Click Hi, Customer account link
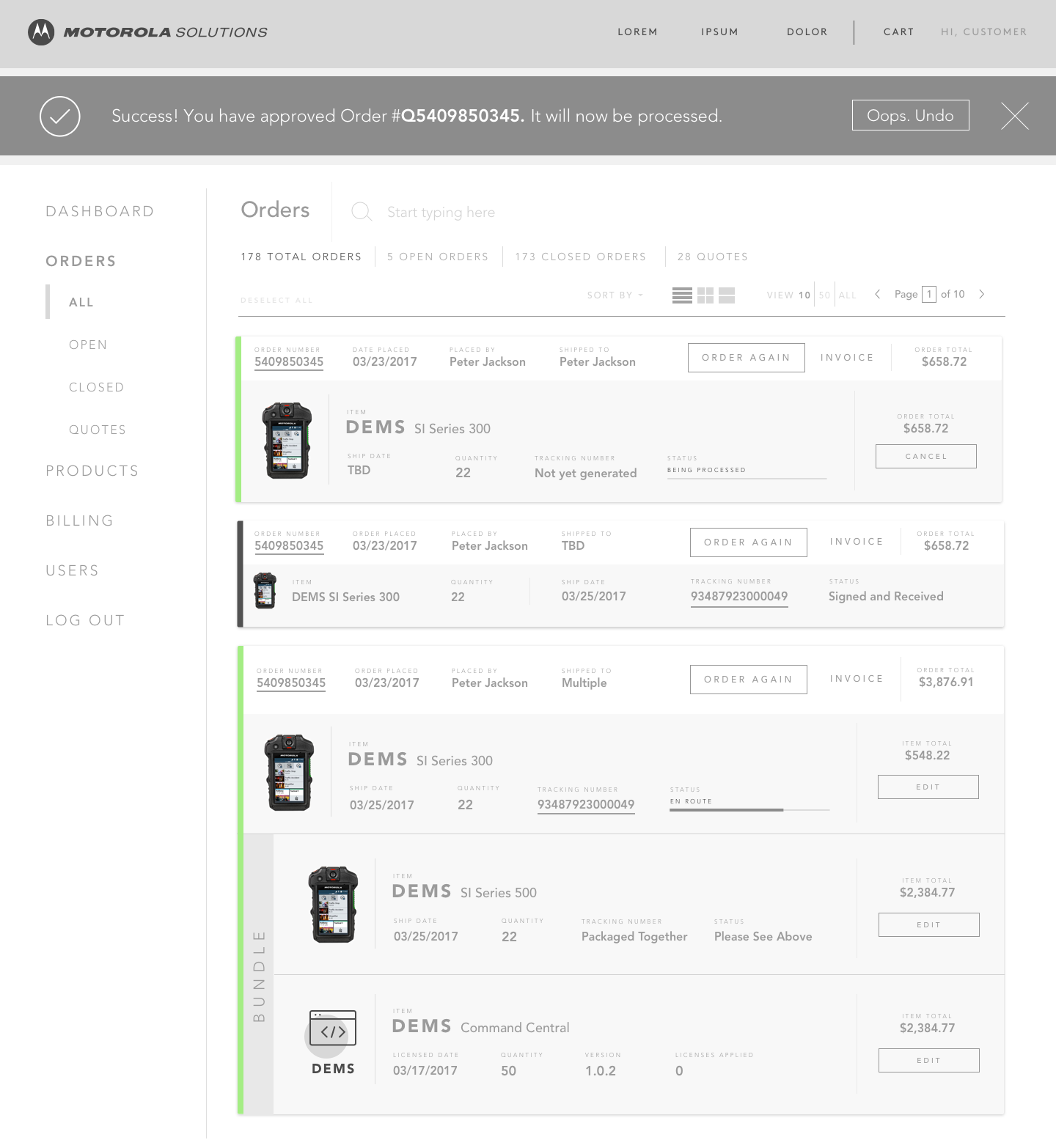 click(984, 32)
